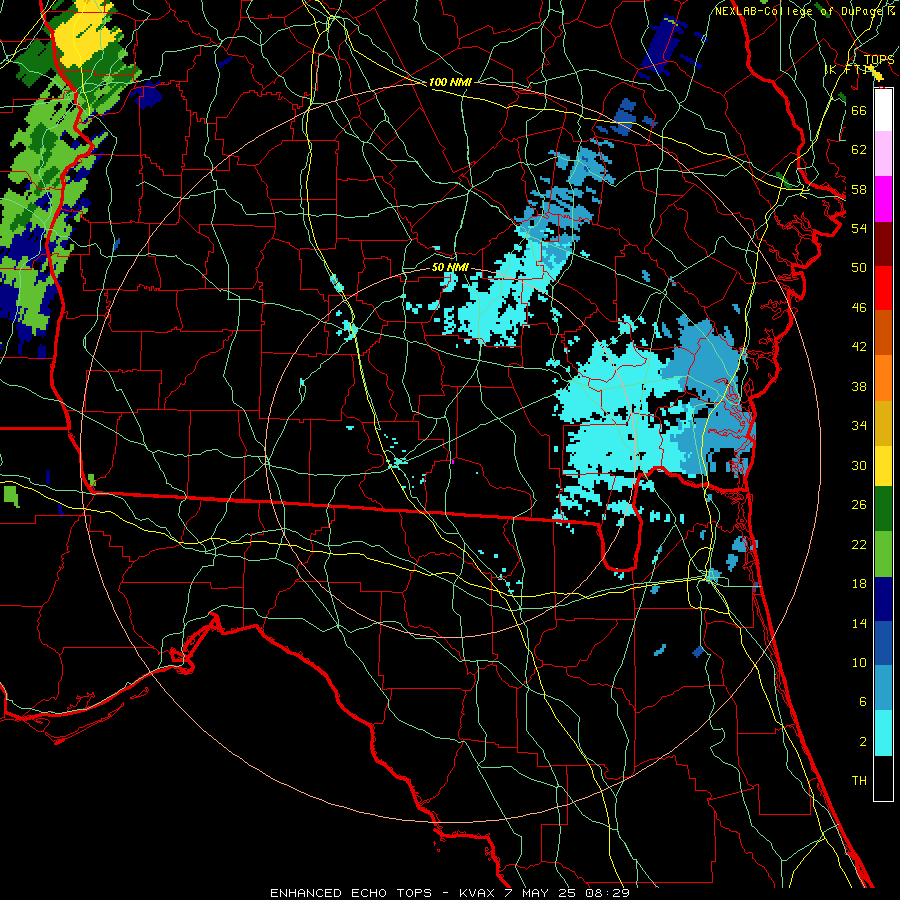Image resolution: width=900 pixels, height=900 pixels.
Task: Click the light pink legend swatch
Action: (x=883, y=154)
